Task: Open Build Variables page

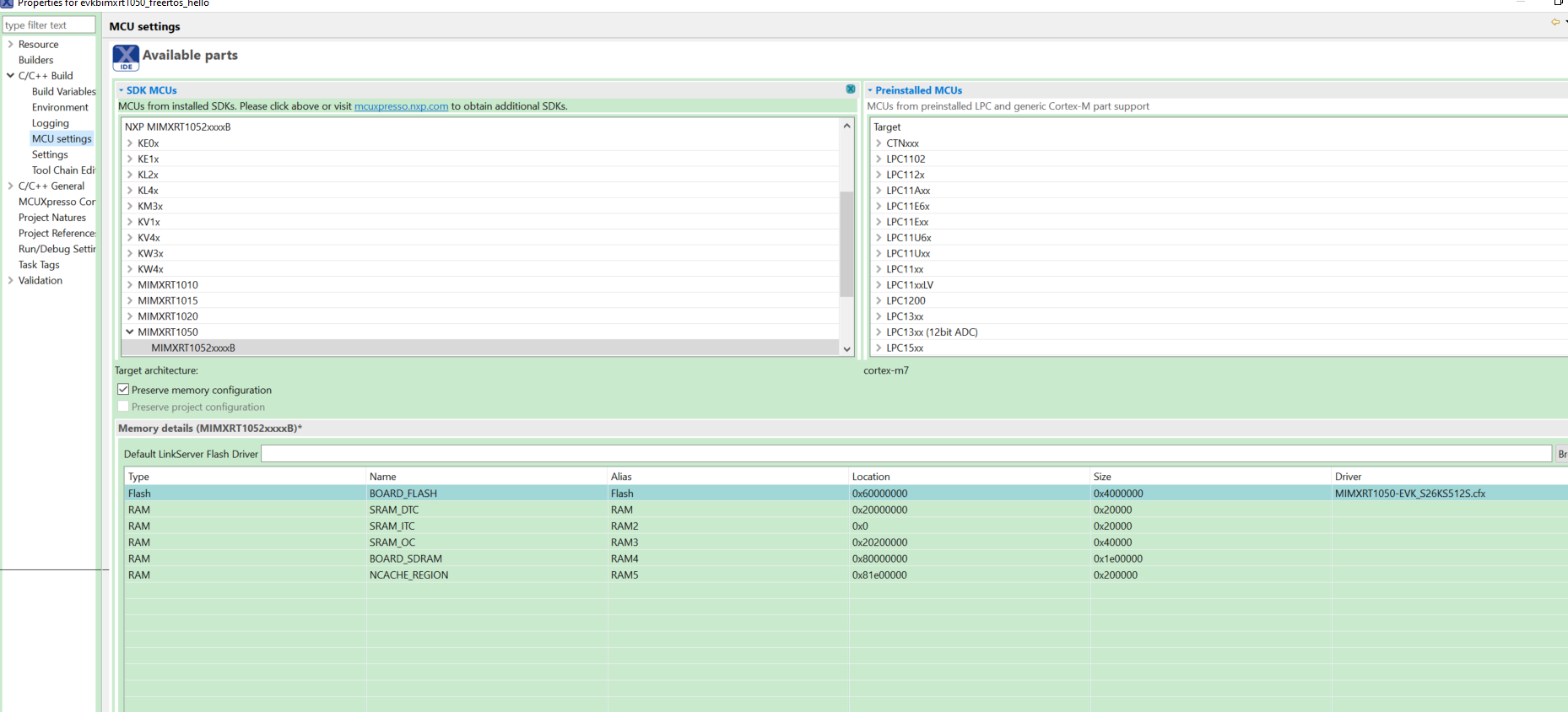Action: tap(64, 91)
